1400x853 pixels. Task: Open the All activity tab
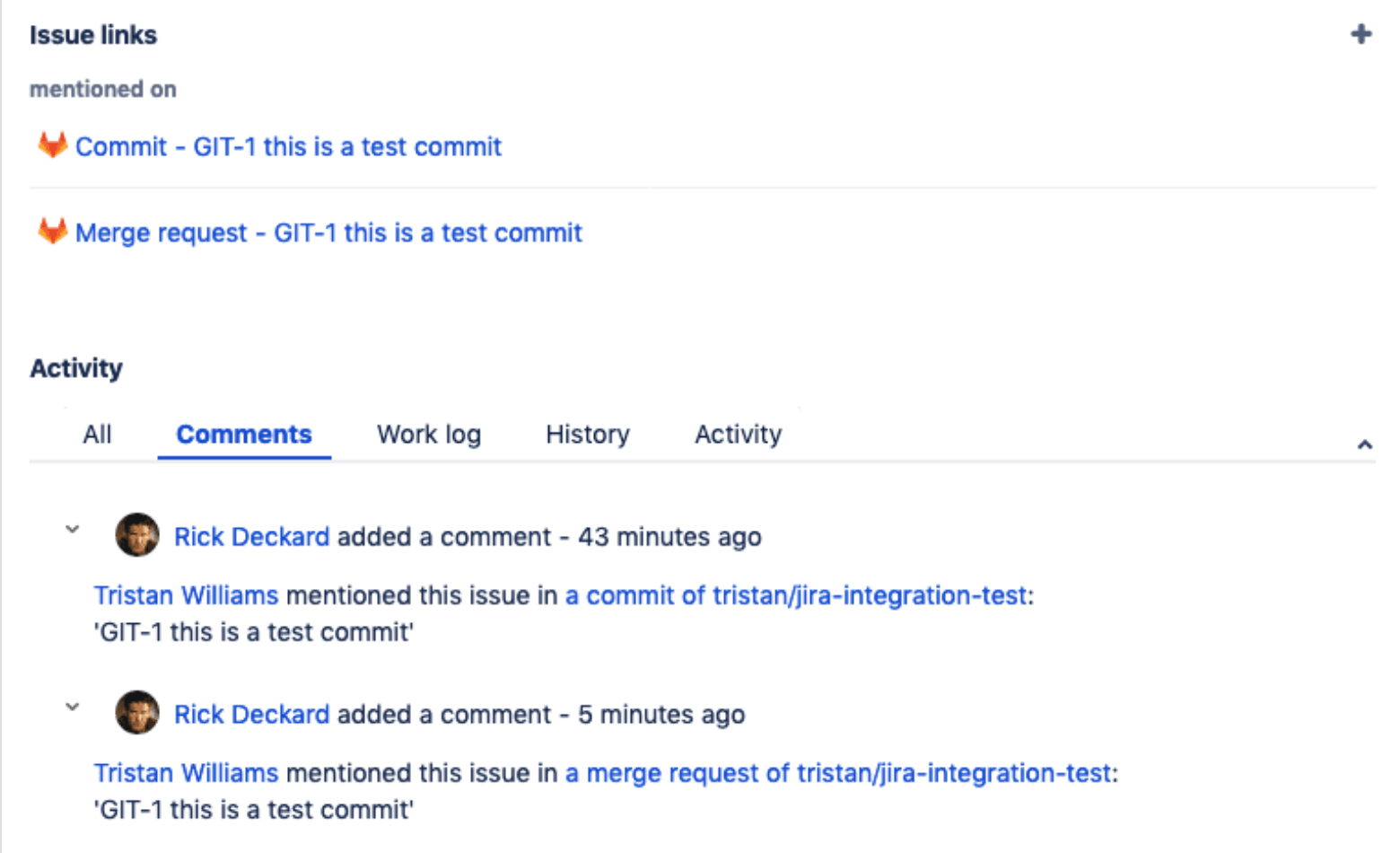pyautogui.click(x=96, y=434)
